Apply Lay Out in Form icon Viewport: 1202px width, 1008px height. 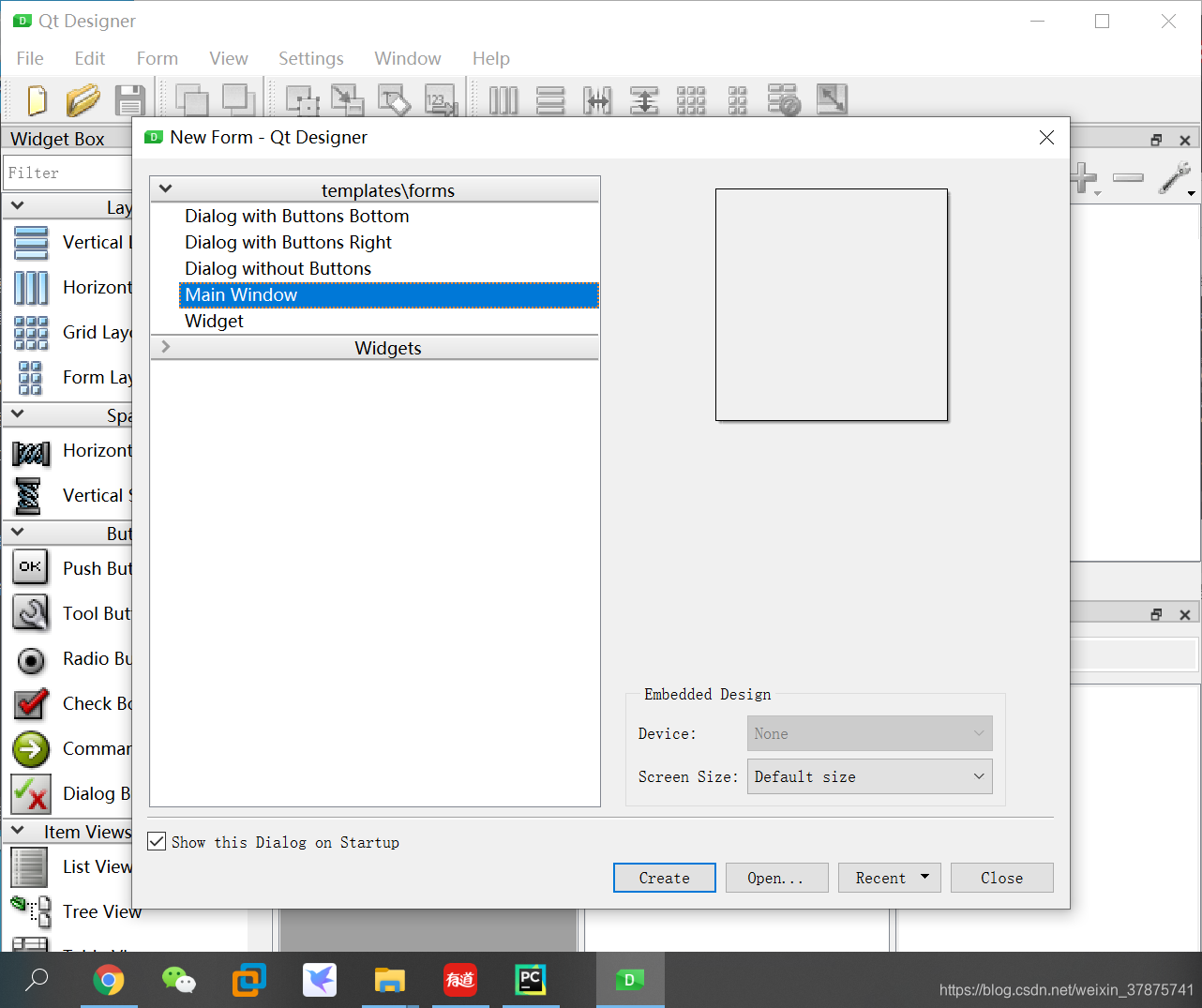[x=738, y=100]
